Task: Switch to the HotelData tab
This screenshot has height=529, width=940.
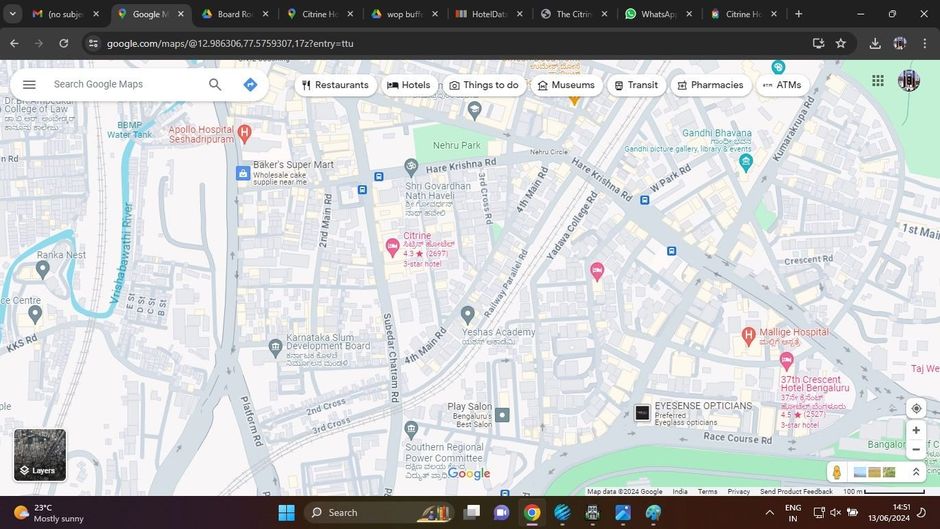Action: point(489,14)
